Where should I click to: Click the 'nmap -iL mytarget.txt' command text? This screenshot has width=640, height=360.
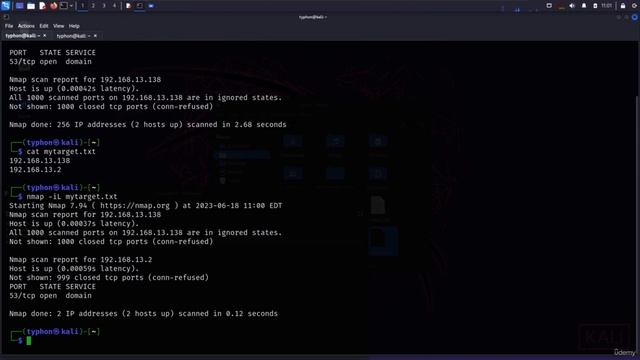[72, 196]
